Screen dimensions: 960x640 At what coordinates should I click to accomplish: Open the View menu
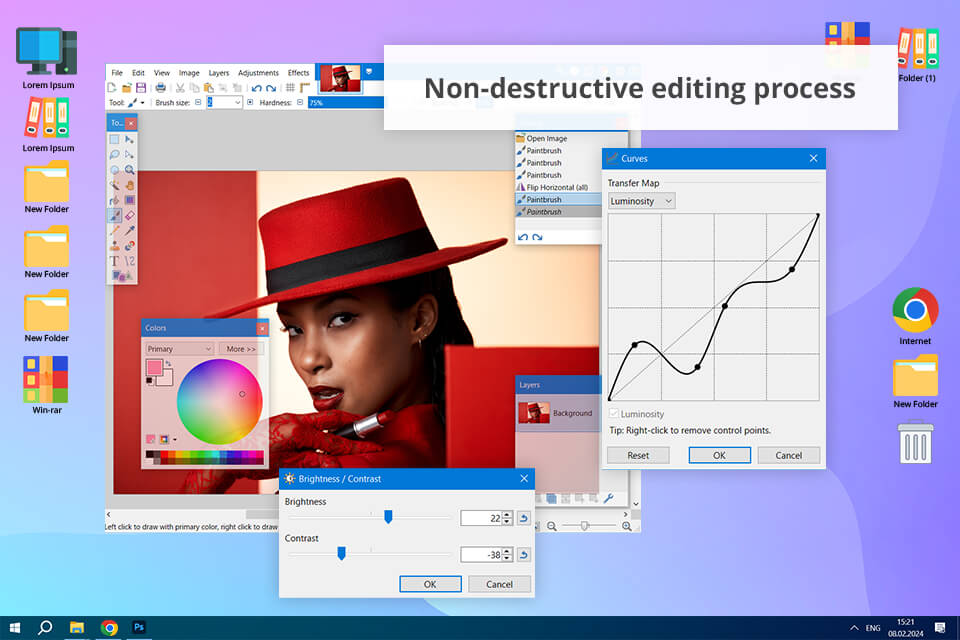[x=162, y=73]
